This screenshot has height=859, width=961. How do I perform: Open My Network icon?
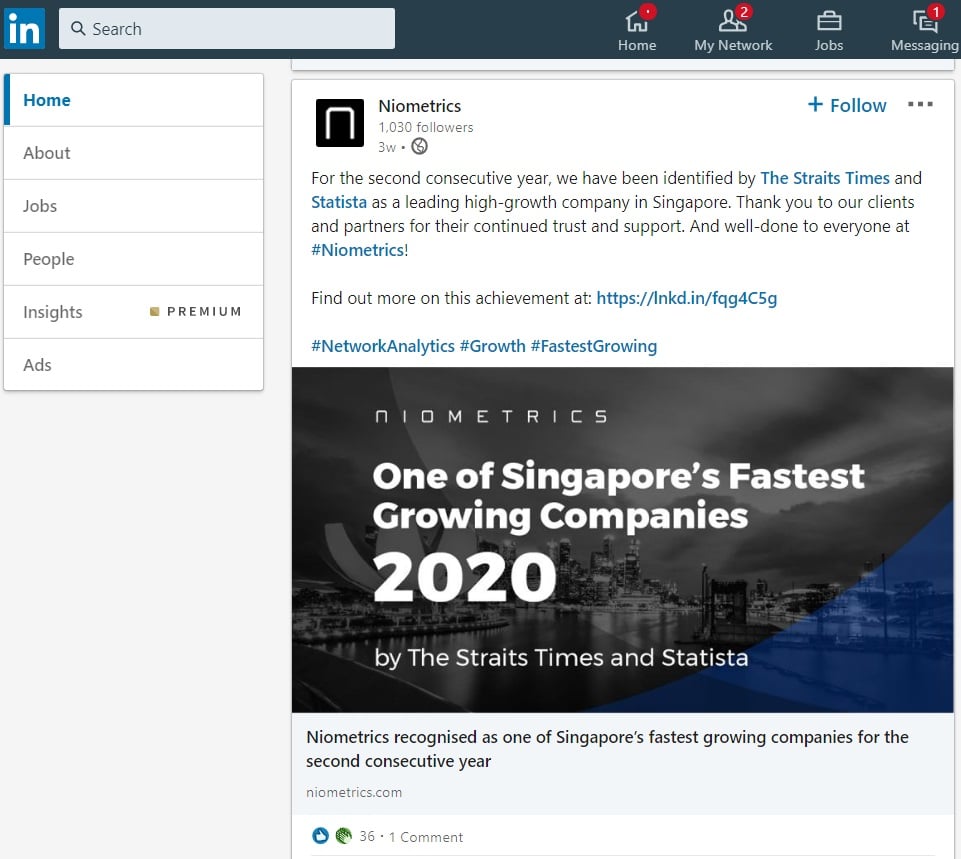(733, 28)
